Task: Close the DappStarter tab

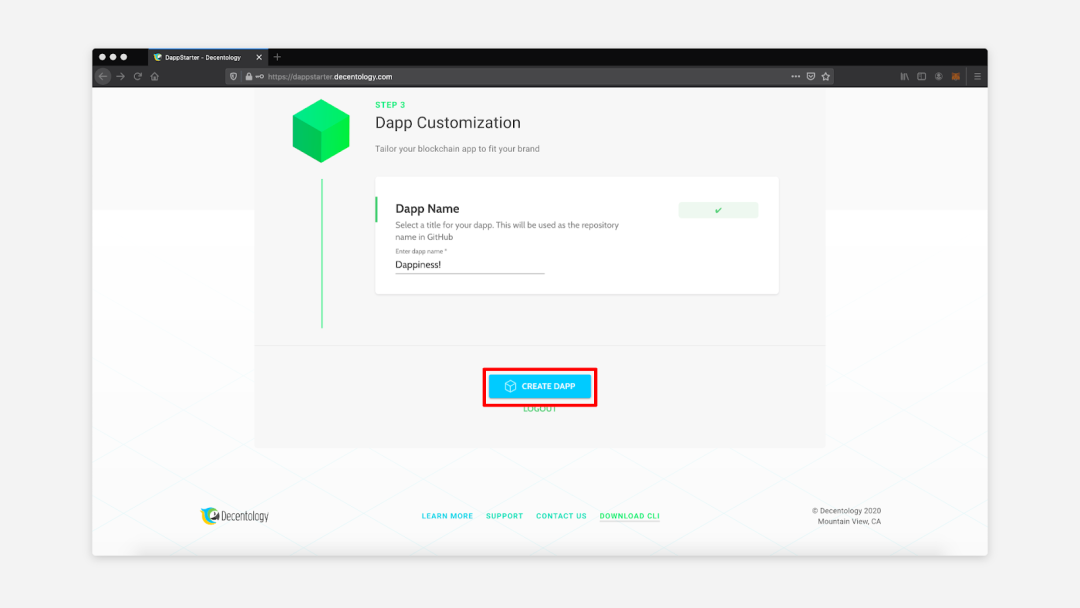Action: 259,57
